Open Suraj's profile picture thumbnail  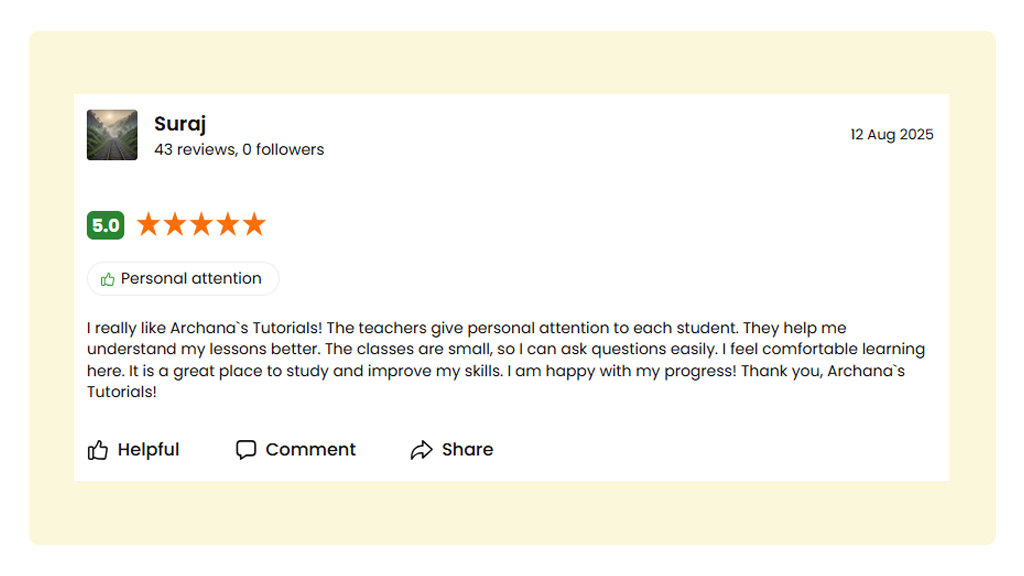pyautogui.click(x=112, y=135)
